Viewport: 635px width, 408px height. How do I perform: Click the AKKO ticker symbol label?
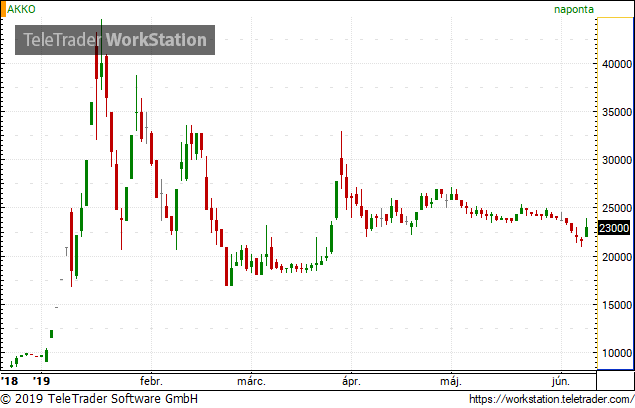[21, 9]
